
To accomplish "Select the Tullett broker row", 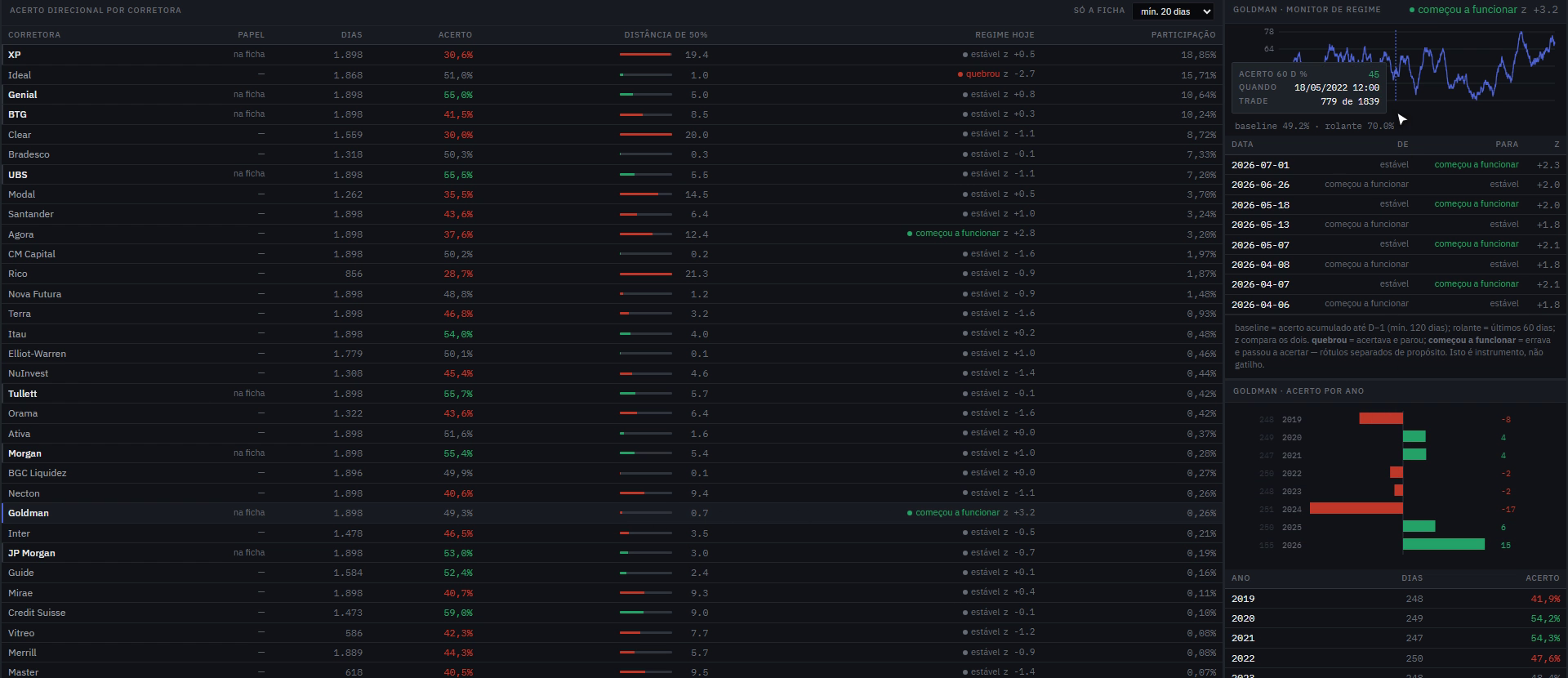I will click(611, 394).
